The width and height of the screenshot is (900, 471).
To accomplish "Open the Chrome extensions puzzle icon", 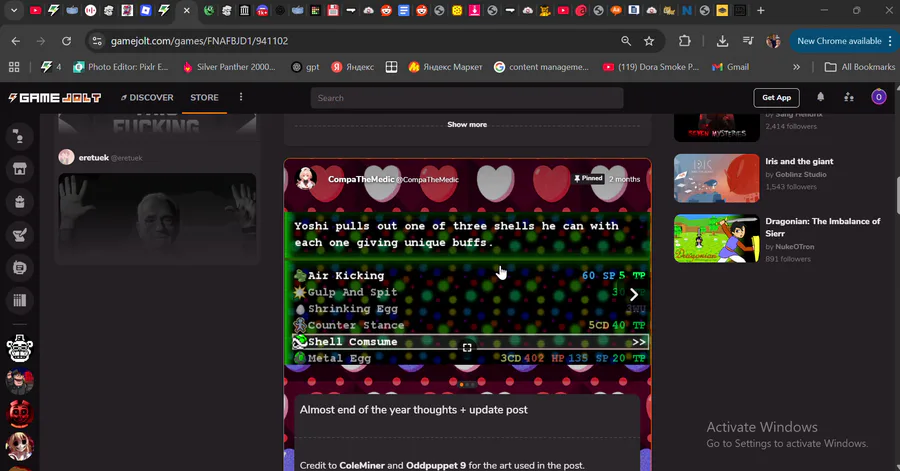I will tap(684, 41).
